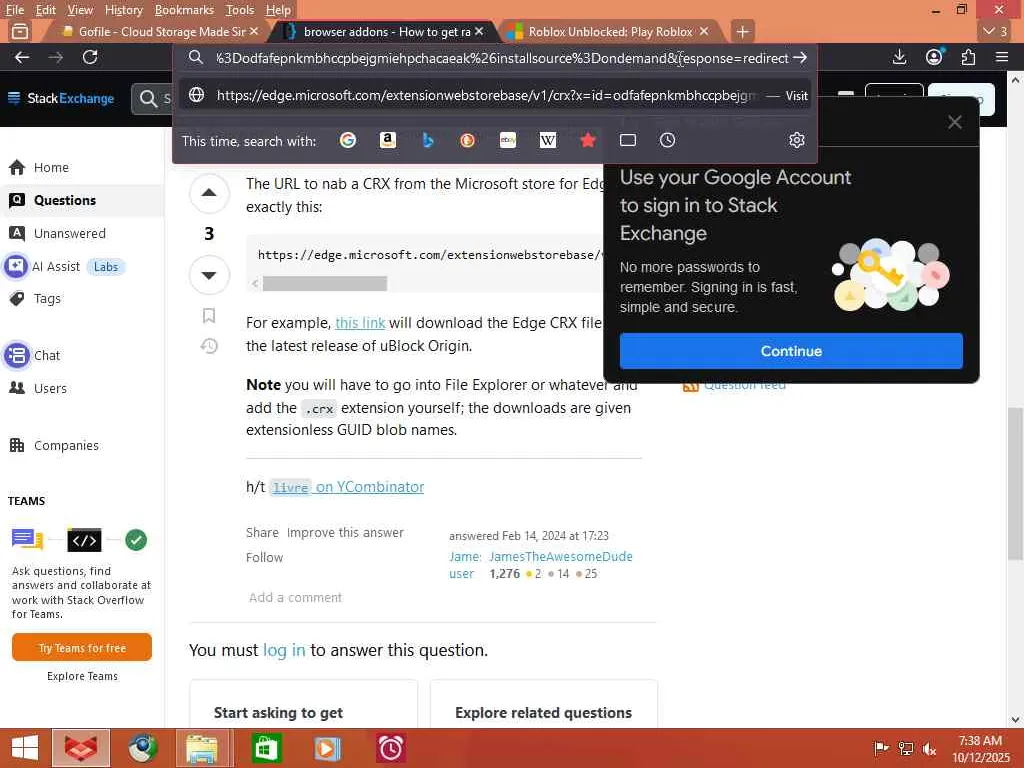Click Share under the answer

coord(262,533)
